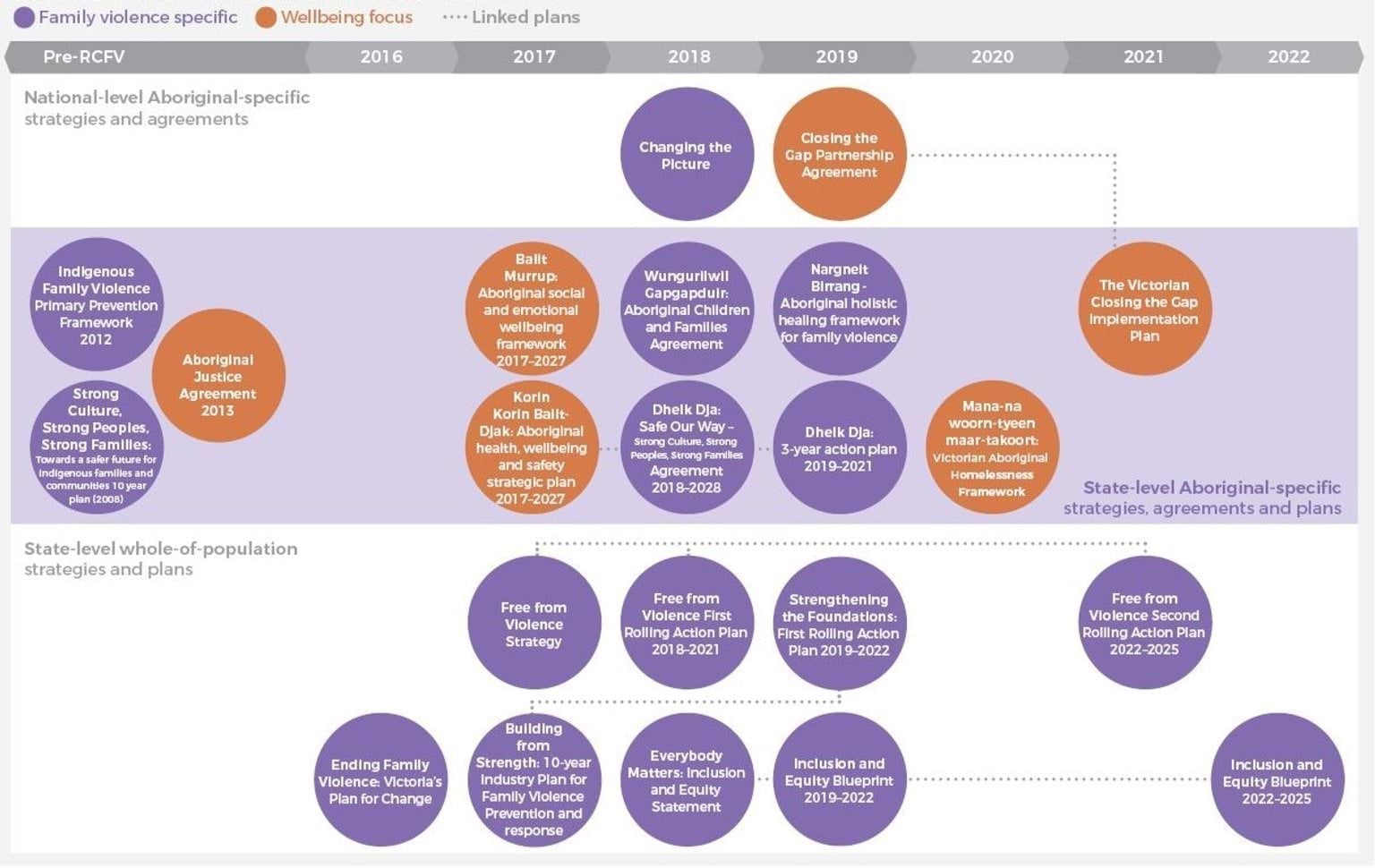The width and height of the screenshot is (1375, 868).
Task: Open the Closing the Gap Partnership Agreement circle
Action: (x=839, y=155)
